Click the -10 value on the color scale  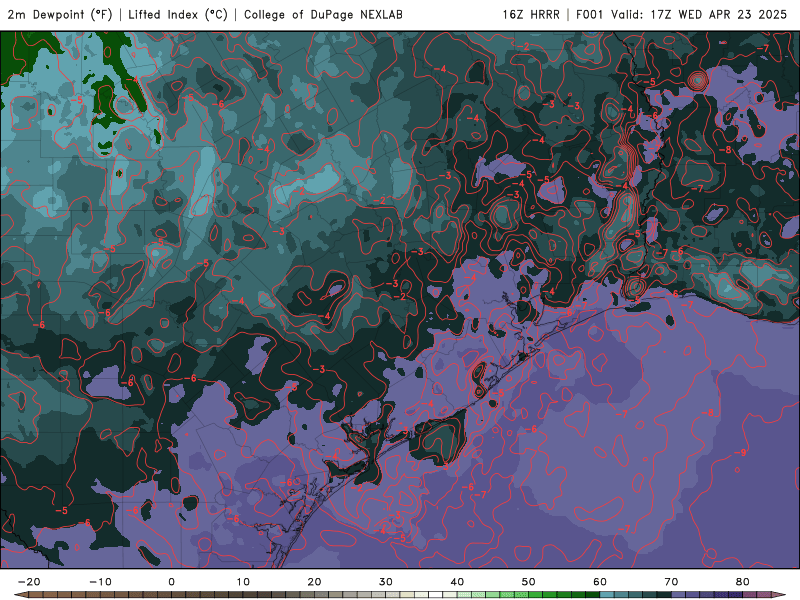[x=100, y=582]
